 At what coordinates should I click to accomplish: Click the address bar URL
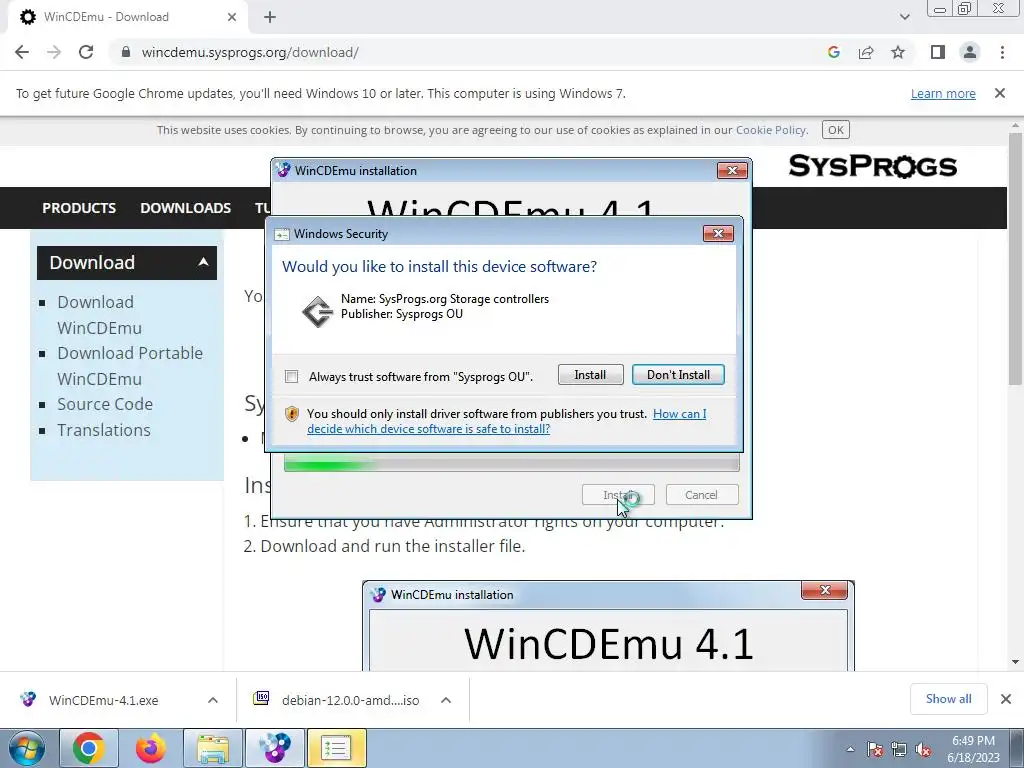click(x=250, y=52)
